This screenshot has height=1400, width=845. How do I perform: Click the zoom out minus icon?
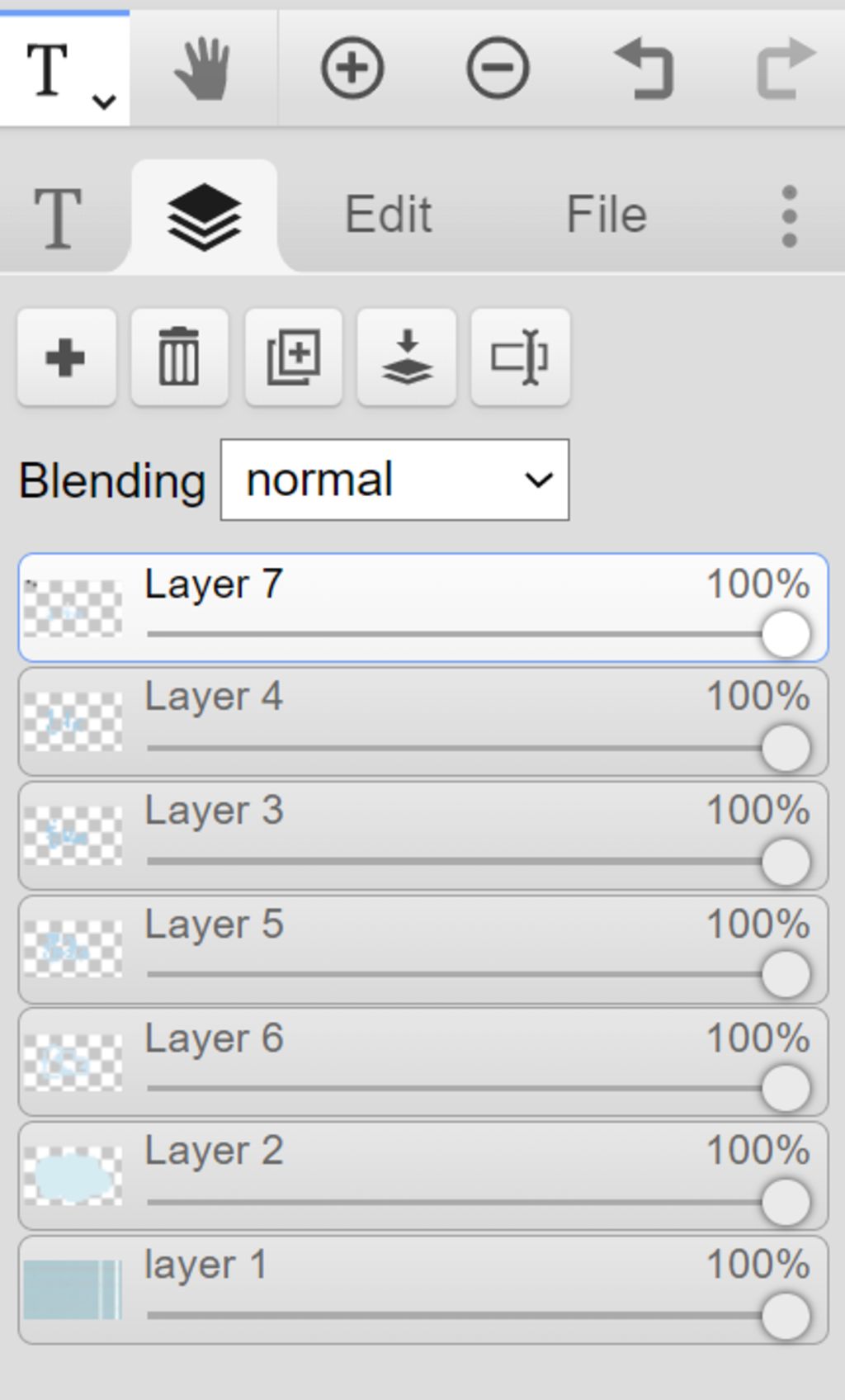(498, 68)
